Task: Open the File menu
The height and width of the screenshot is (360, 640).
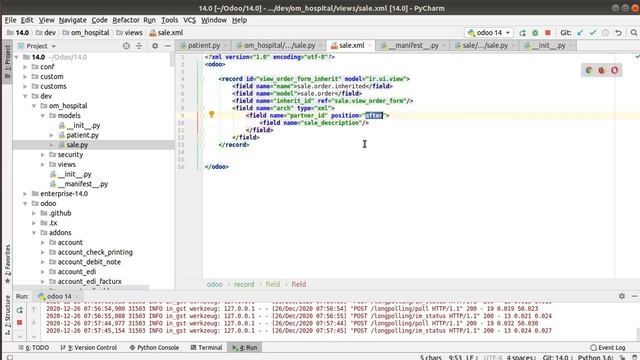Action: tap(10, 20)
